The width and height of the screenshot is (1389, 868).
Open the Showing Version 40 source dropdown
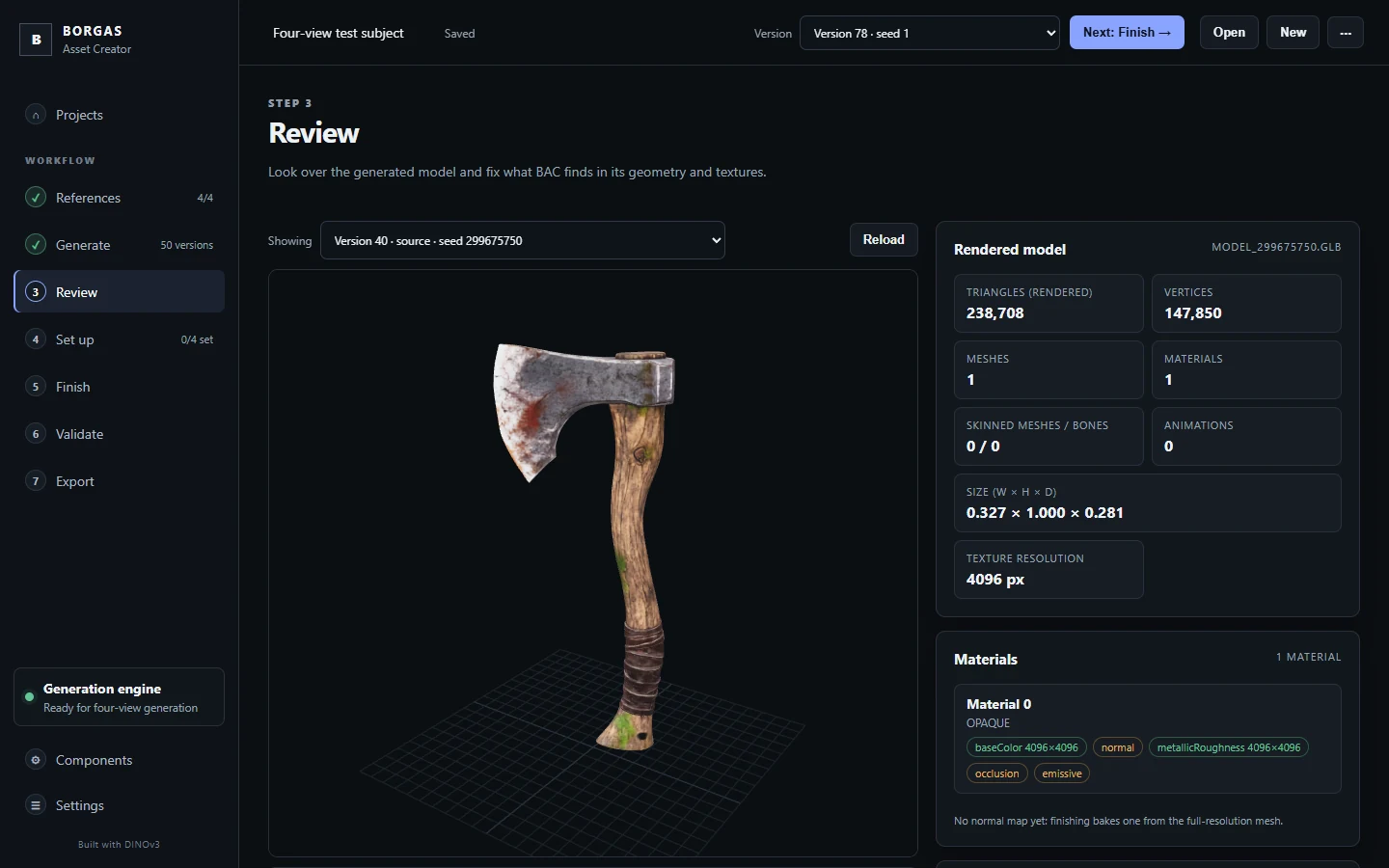(523, 240)
